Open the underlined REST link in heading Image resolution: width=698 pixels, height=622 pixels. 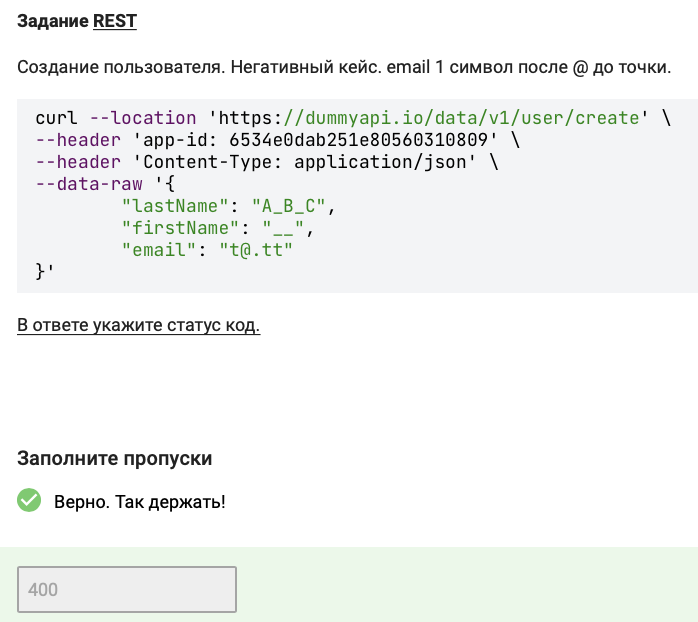tap(115, 21)
